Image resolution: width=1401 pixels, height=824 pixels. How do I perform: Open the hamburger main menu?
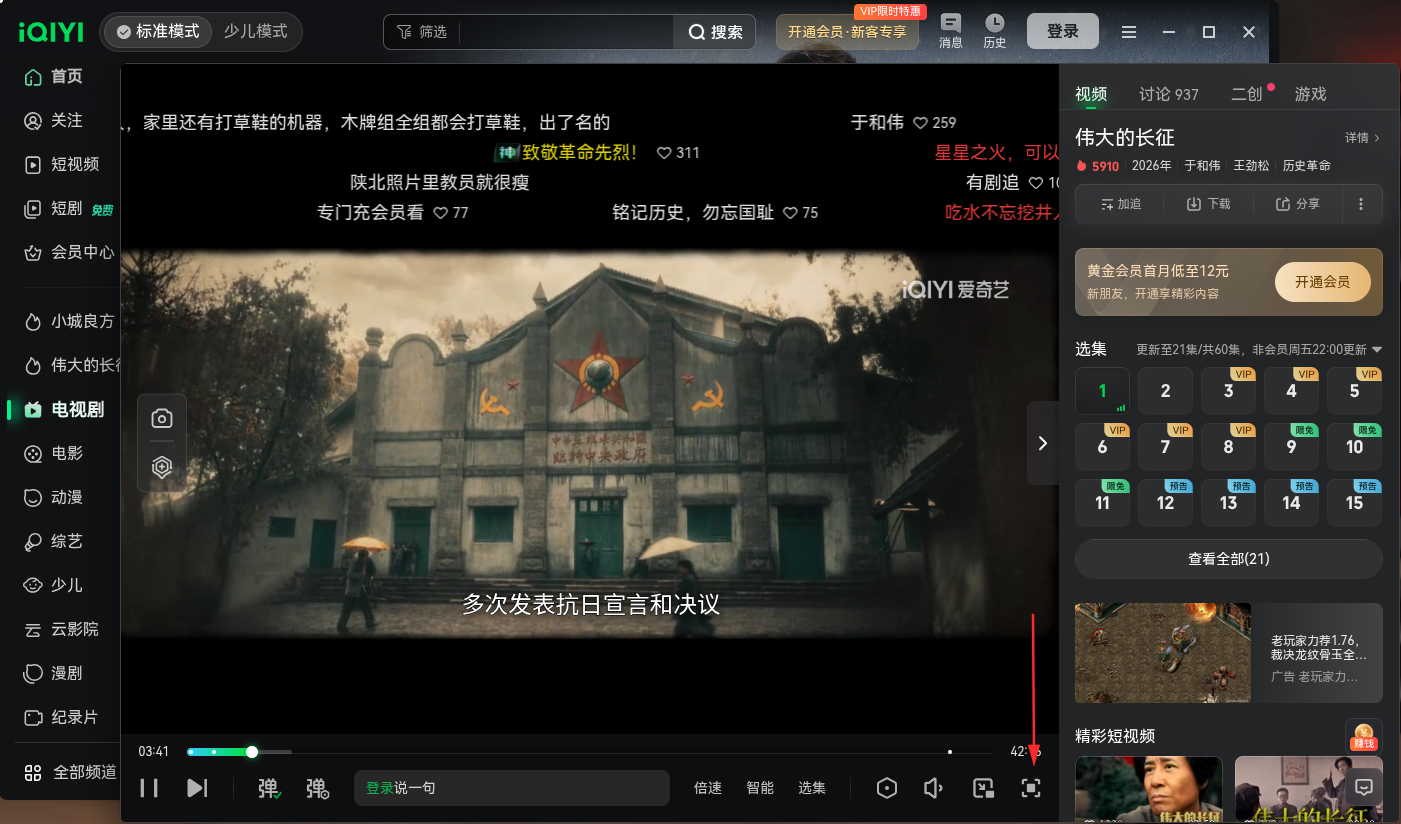pyautogui.click(x=1129, y=32)
